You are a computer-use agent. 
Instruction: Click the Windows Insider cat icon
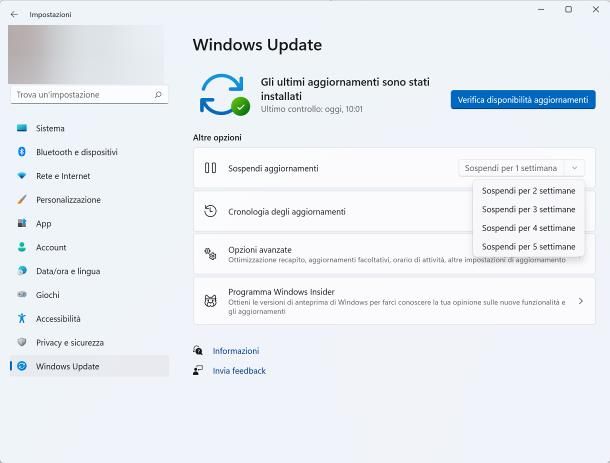[210, 301]
